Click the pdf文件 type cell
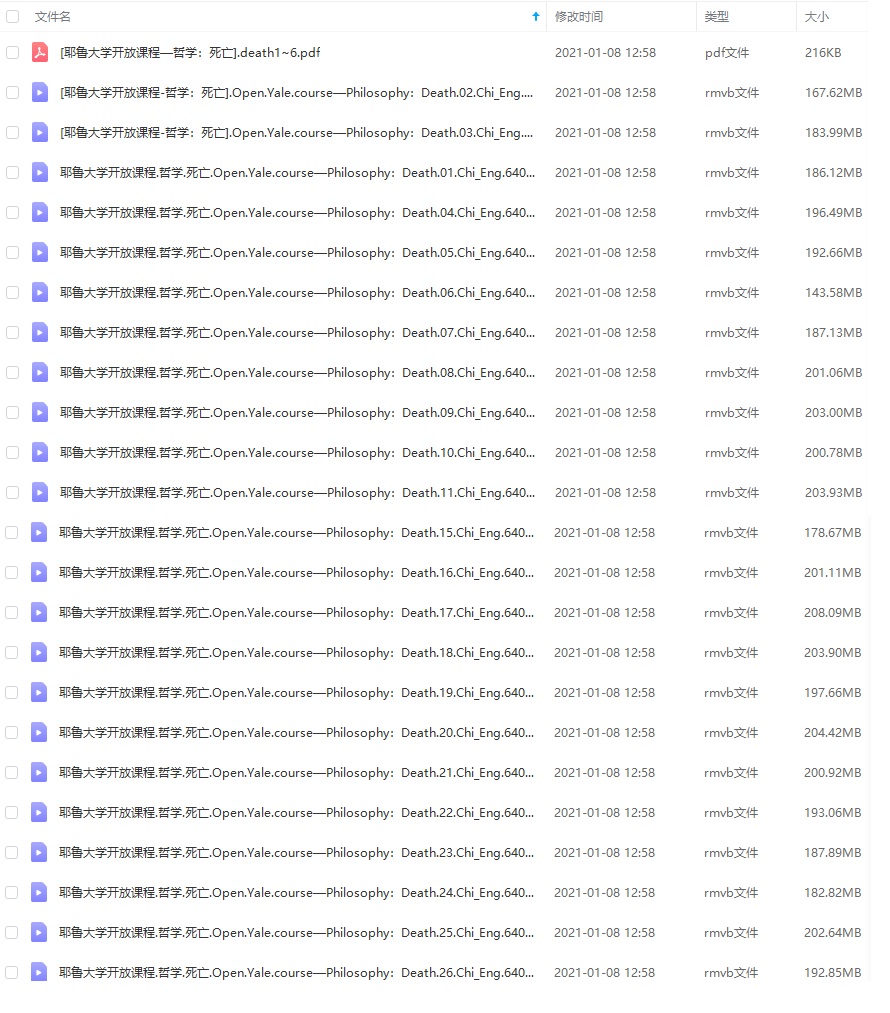 (x=727, y=52)
